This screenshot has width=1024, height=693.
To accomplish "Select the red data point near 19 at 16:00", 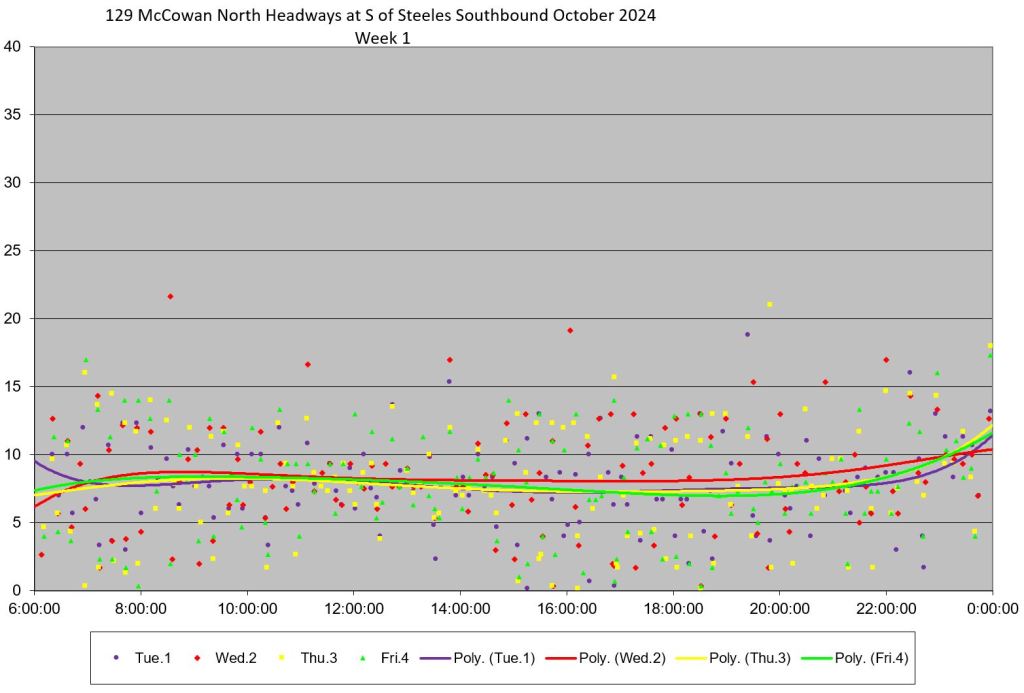I will tap(570, 330).
